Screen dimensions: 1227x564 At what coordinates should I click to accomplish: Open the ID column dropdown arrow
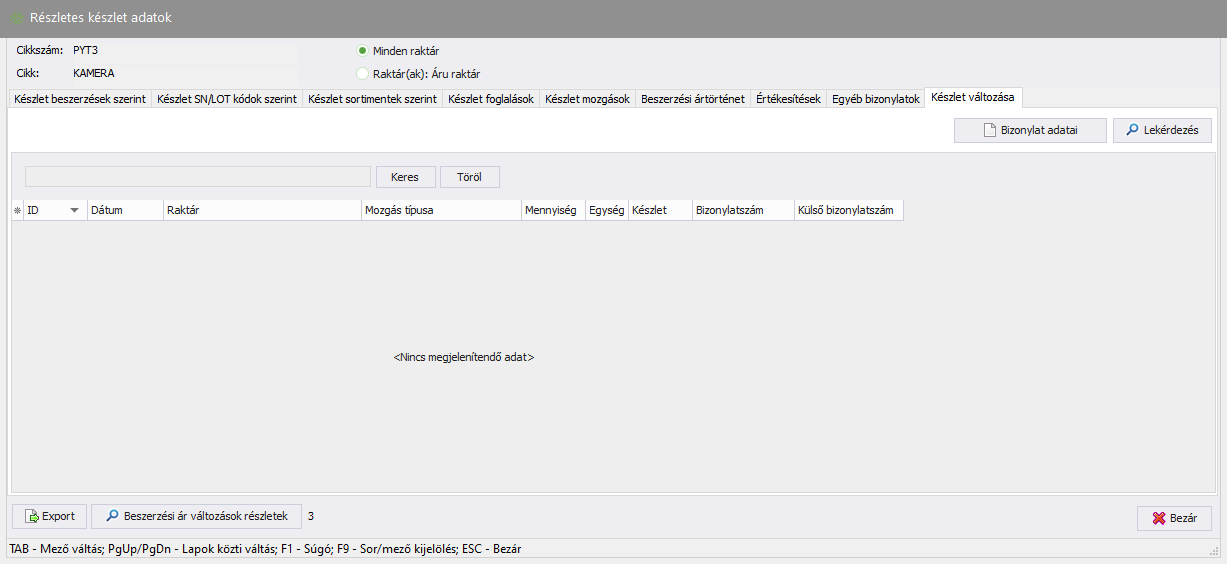(x=74, y=211)
